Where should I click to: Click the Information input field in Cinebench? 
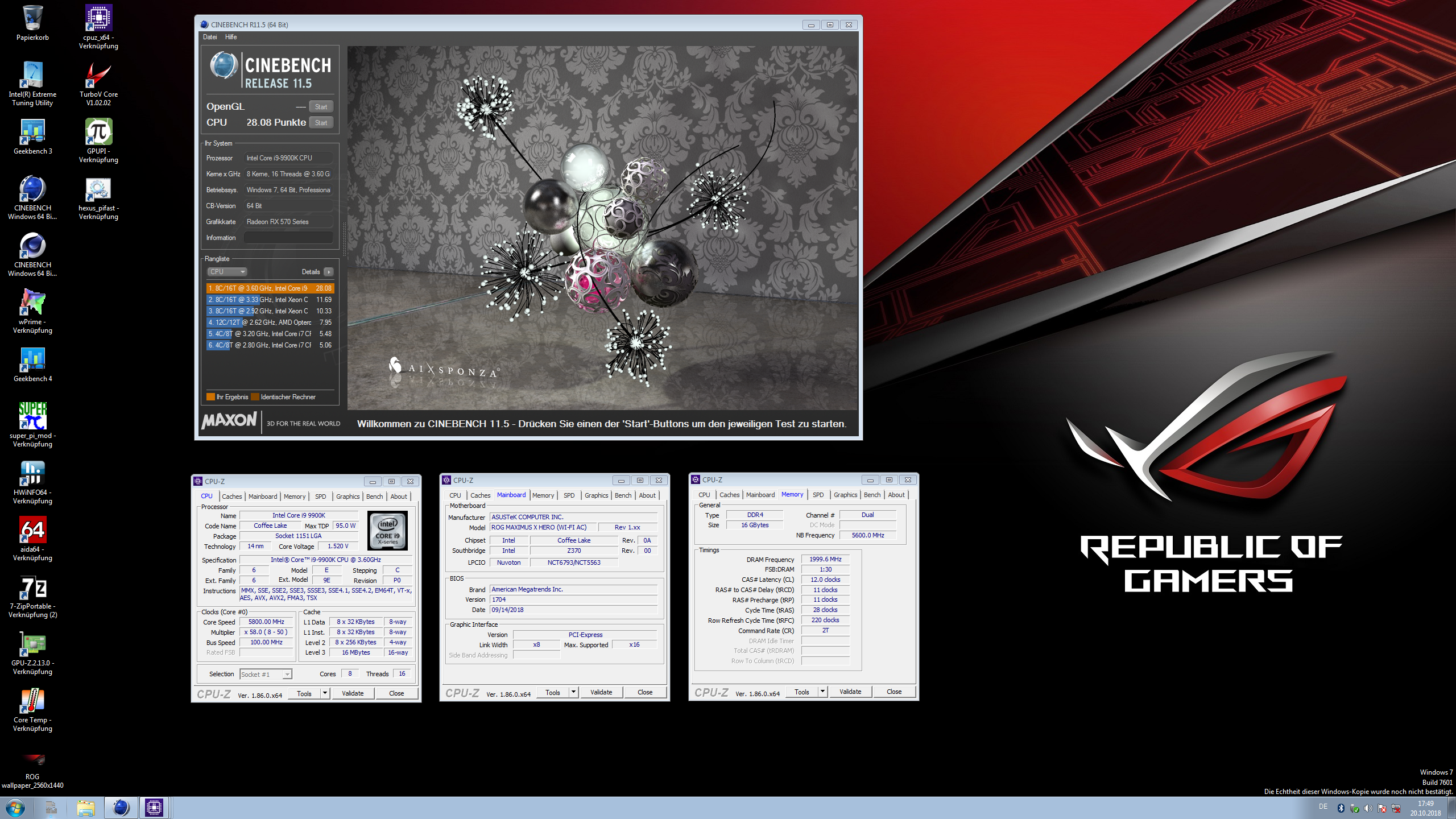(x=289, y=238)
